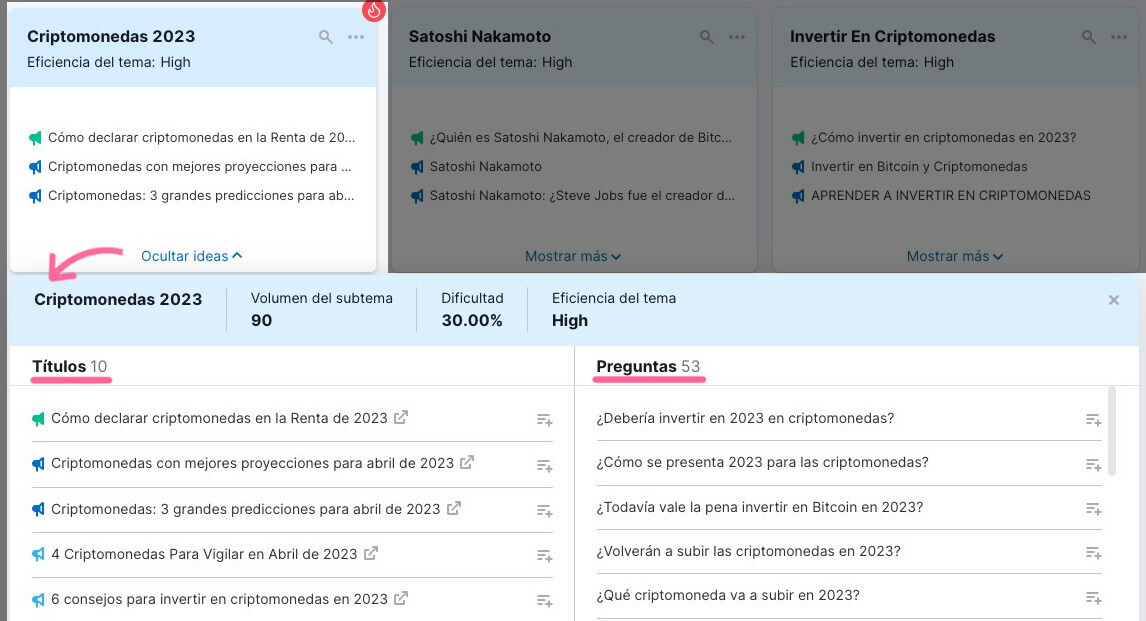Viewport: 1146px width, 621px height.
Task: Collapse ideas with Ocultar ideas
Action: pyautogui.click(x=191, y=256)
